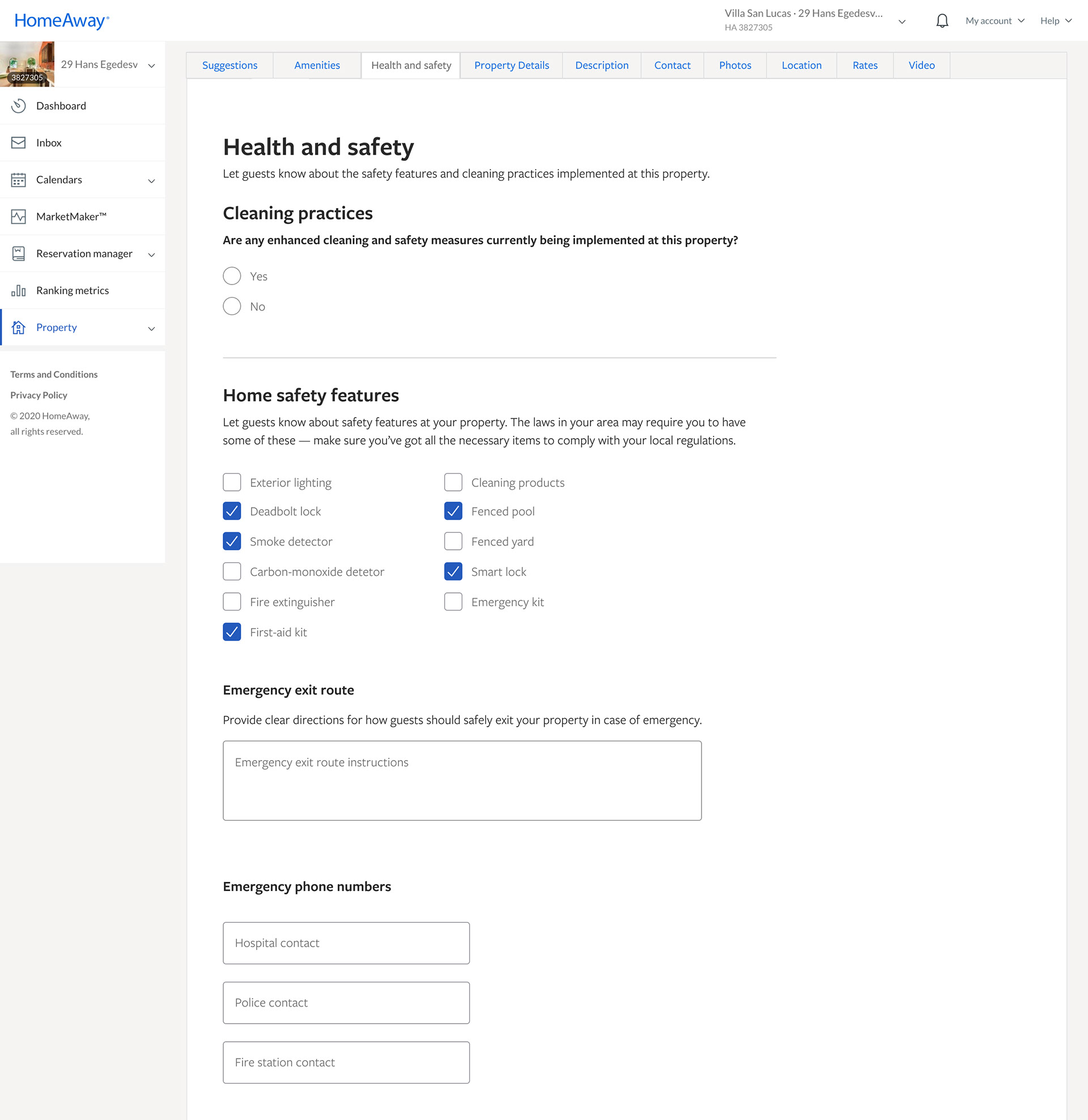Open MarketMaker chart icon

[18, 217]
